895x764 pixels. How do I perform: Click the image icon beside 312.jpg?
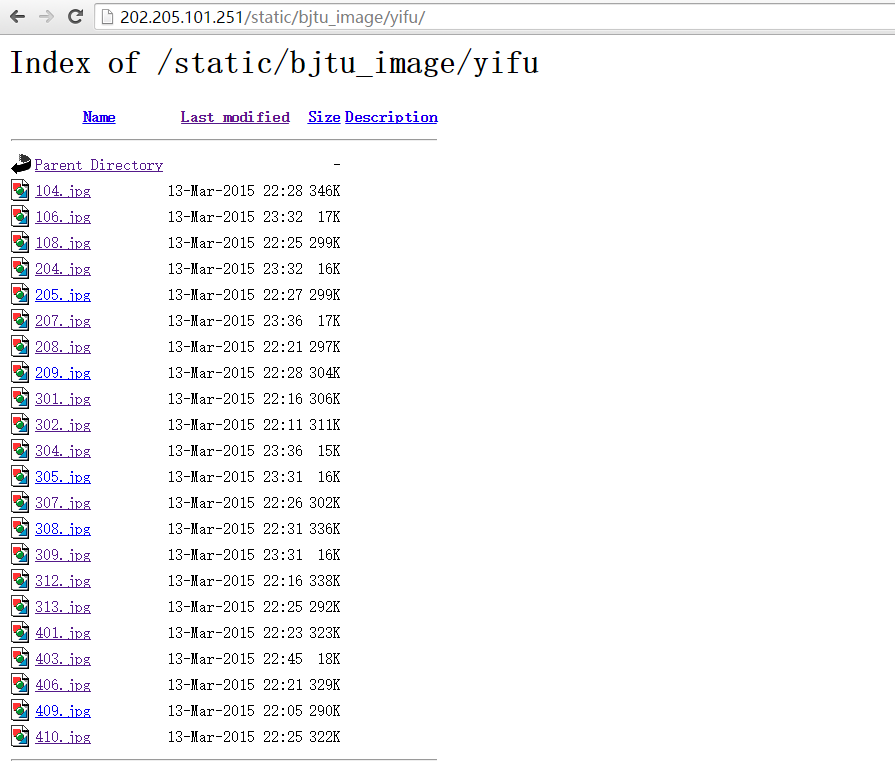(x=20, y=580)
